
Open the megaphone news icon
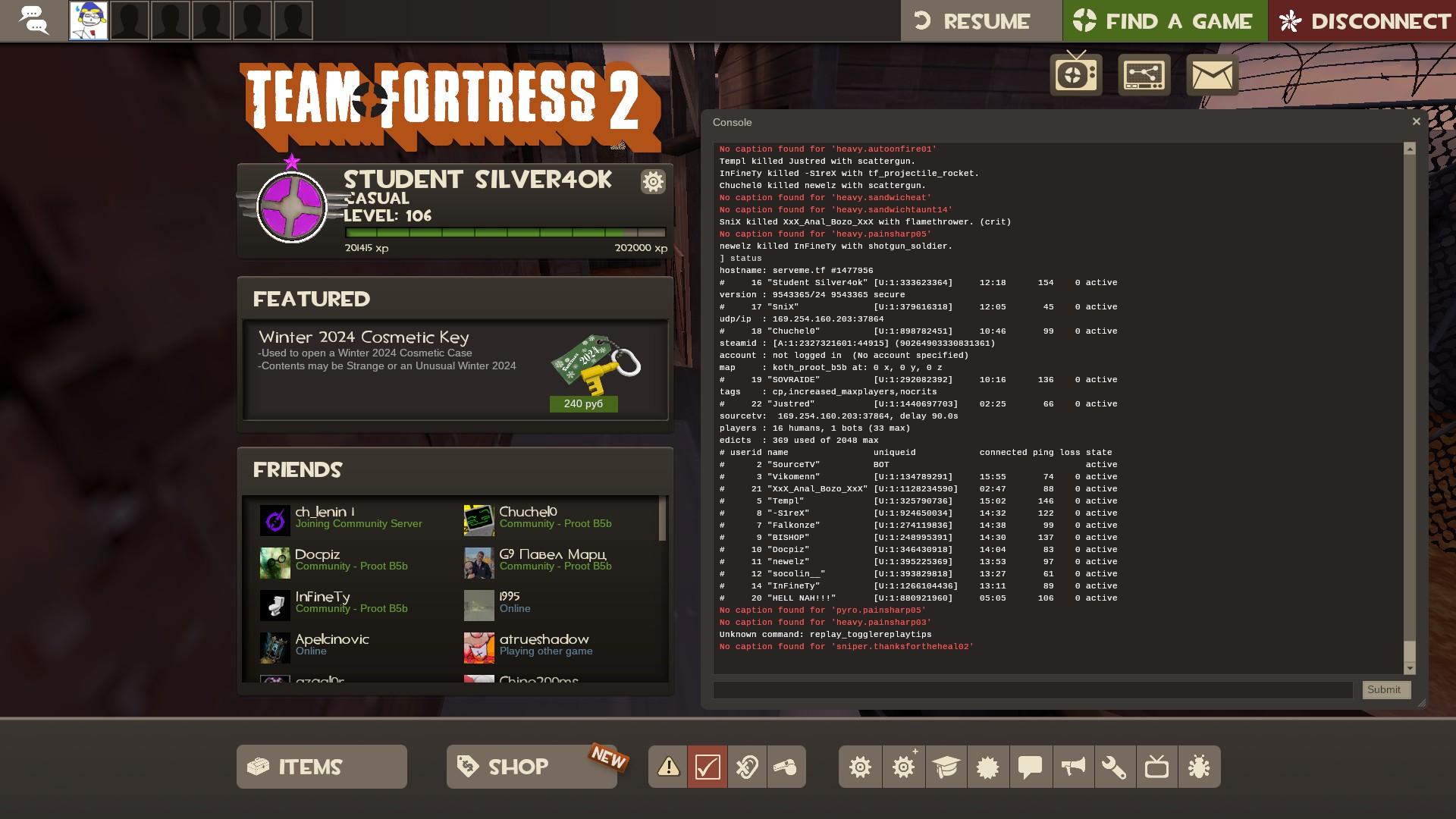[1072, 767]
